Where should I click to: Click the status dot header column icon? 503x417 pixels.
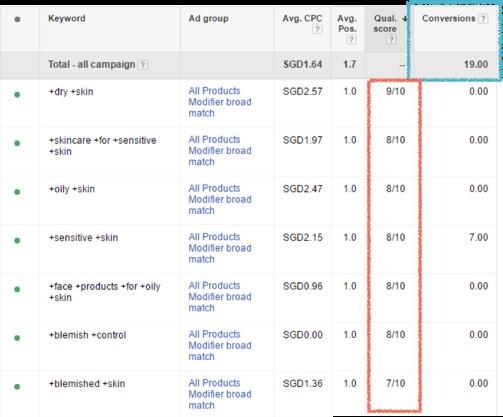(x=17, y=19)
